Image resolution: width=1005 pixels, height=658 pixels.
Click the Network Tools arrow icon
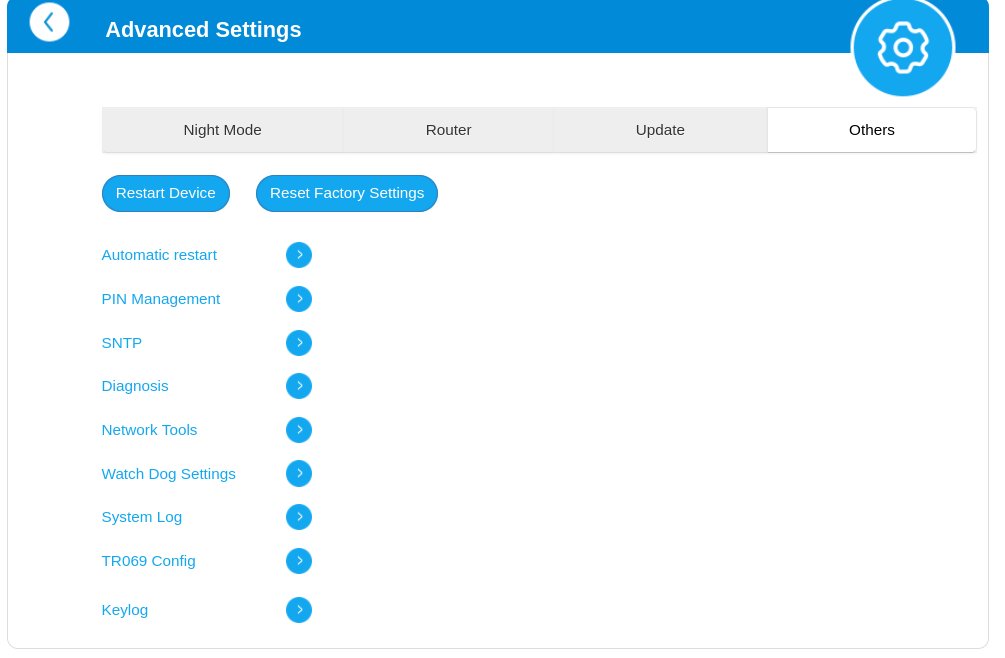(x=299, y=430)
